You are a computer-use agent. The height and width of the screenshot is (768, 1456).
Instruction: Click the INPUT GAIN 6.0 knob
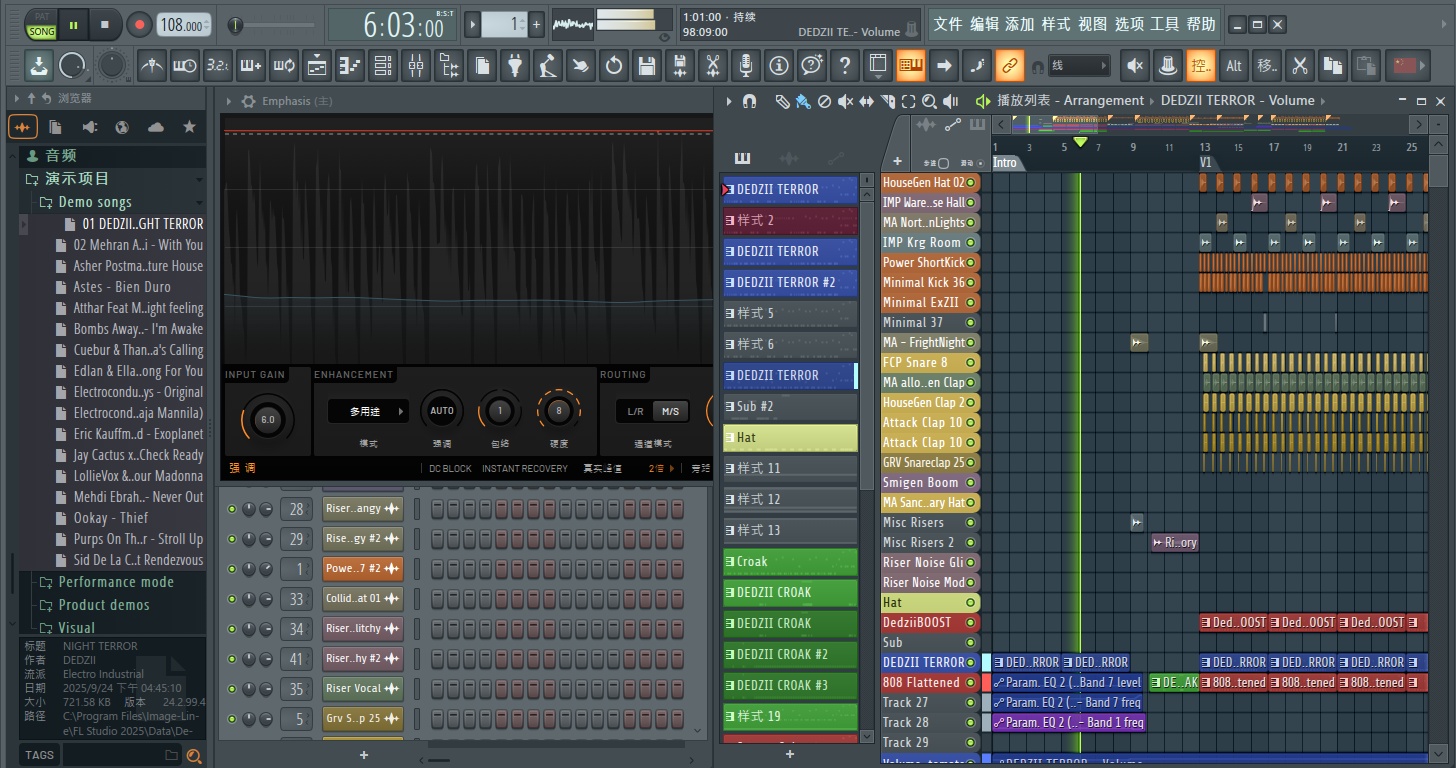pyautogui.click(x=267, y=420)
